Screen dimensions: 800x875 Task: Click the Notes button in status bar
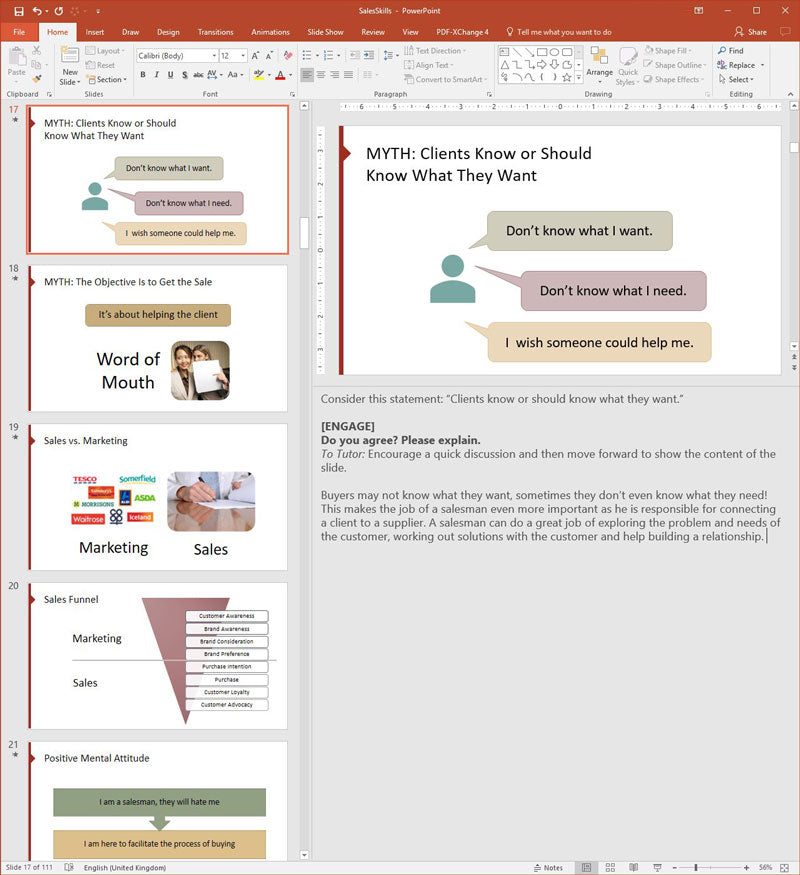click(548, 867)
